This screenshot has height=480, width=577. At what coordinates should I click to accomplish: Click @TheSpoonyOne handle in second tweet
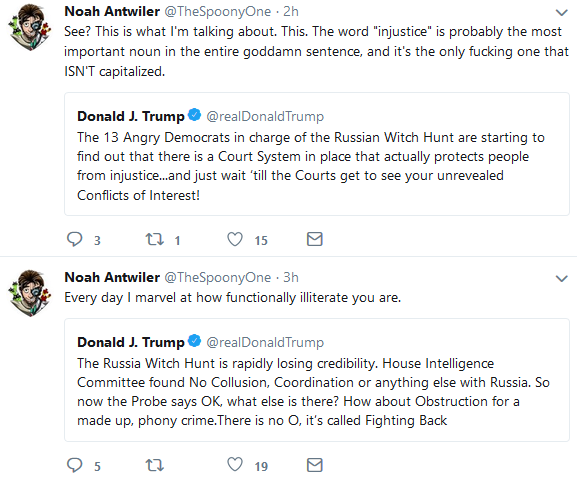point(217,278)
